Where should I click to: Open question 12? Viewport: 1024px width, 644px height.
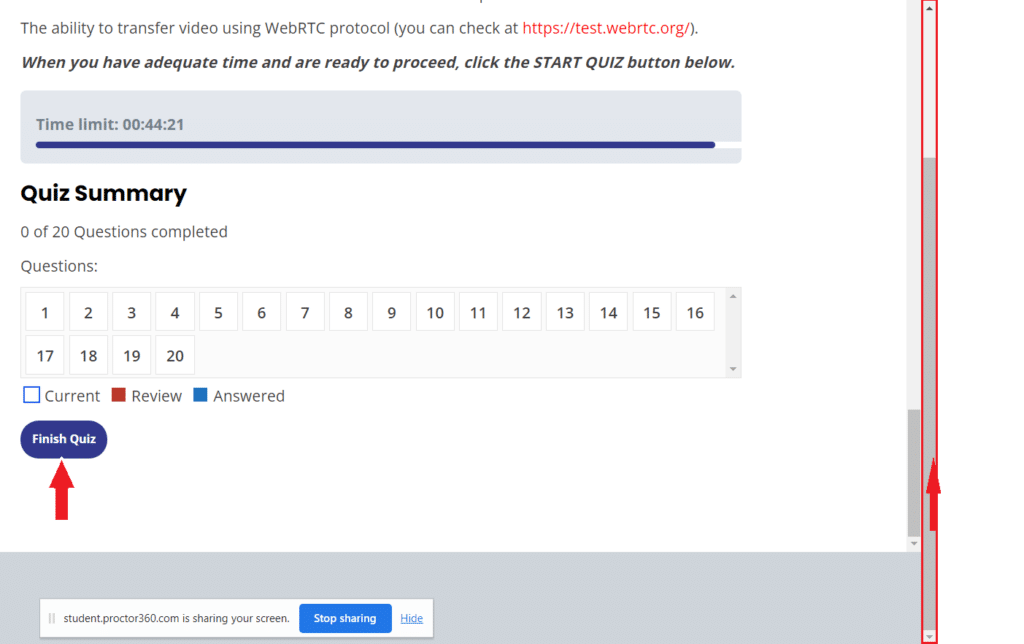(521, 312)
